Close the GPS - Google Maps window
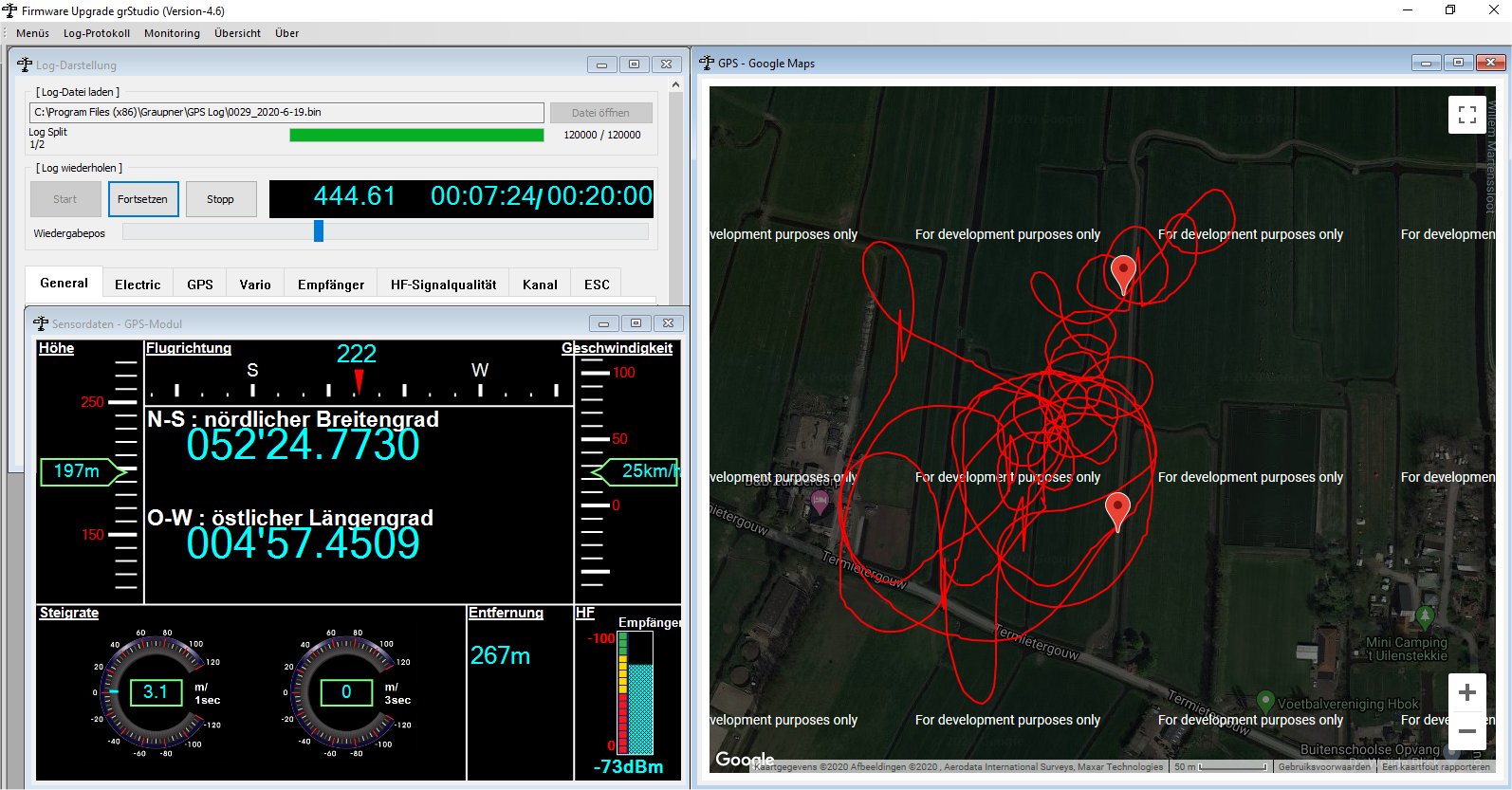1512x790 pixels. point(1491,63)
